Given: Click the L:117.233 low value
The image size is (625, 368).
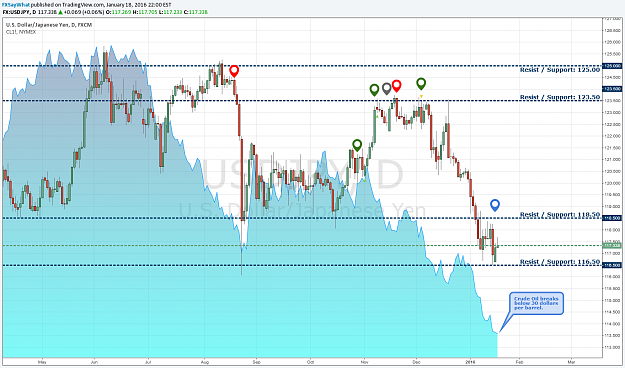Looking at the screenshot, I should click(170, 12).
